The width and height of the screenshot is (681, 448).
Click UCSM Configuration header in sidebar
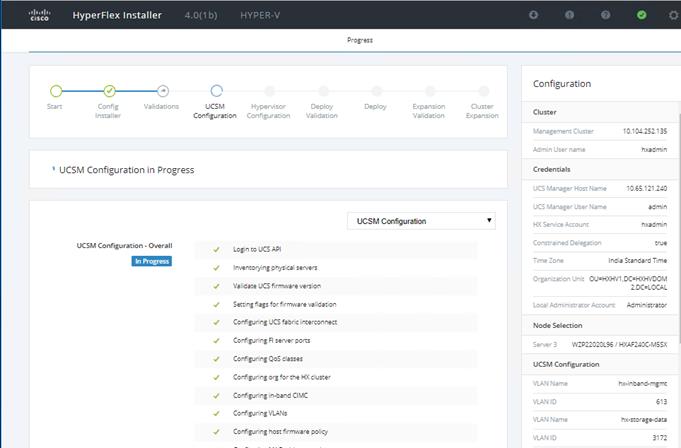[x=566, y=364]
